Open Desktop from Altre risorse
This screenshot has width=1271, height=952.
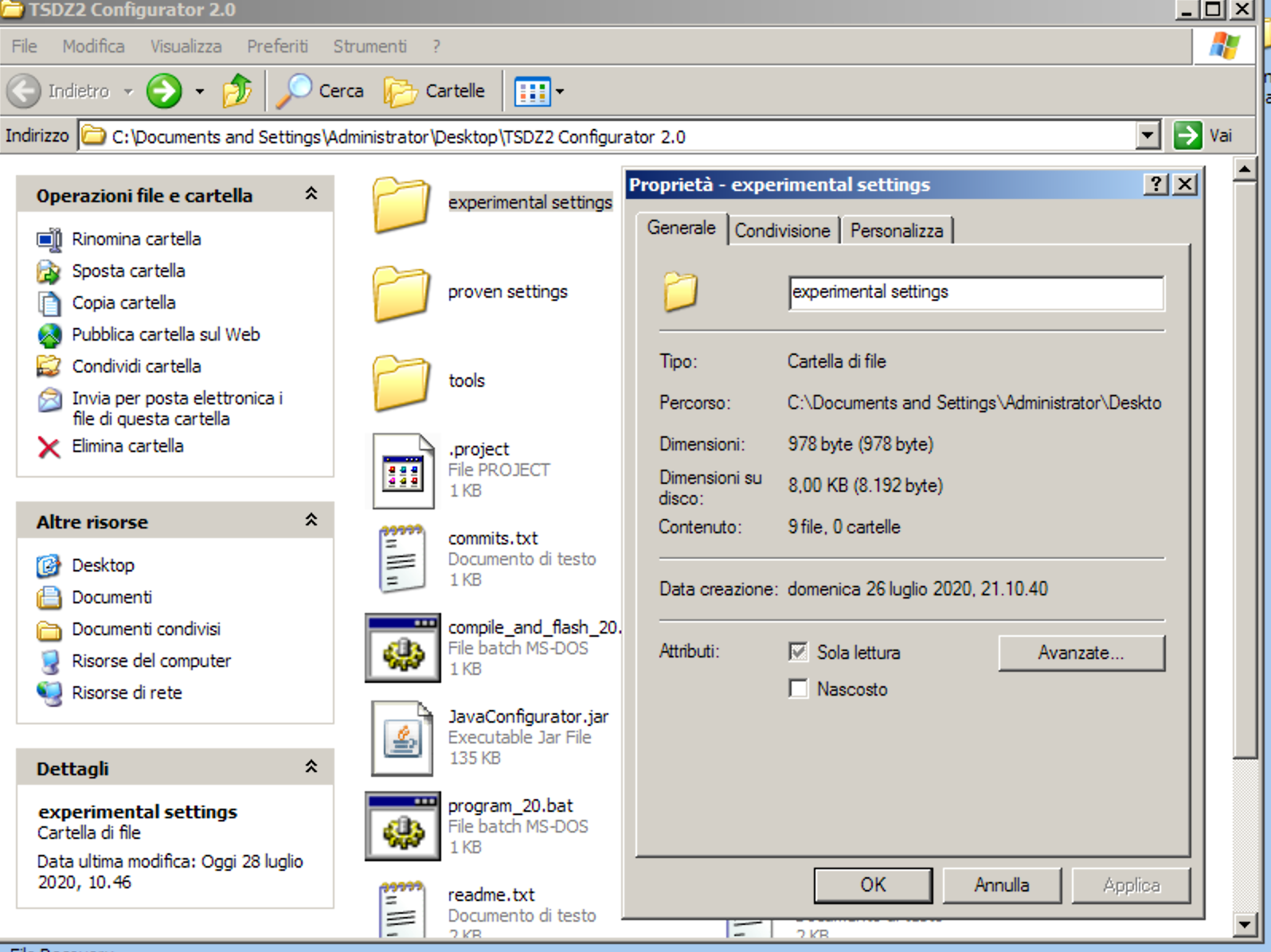[49, 566]
